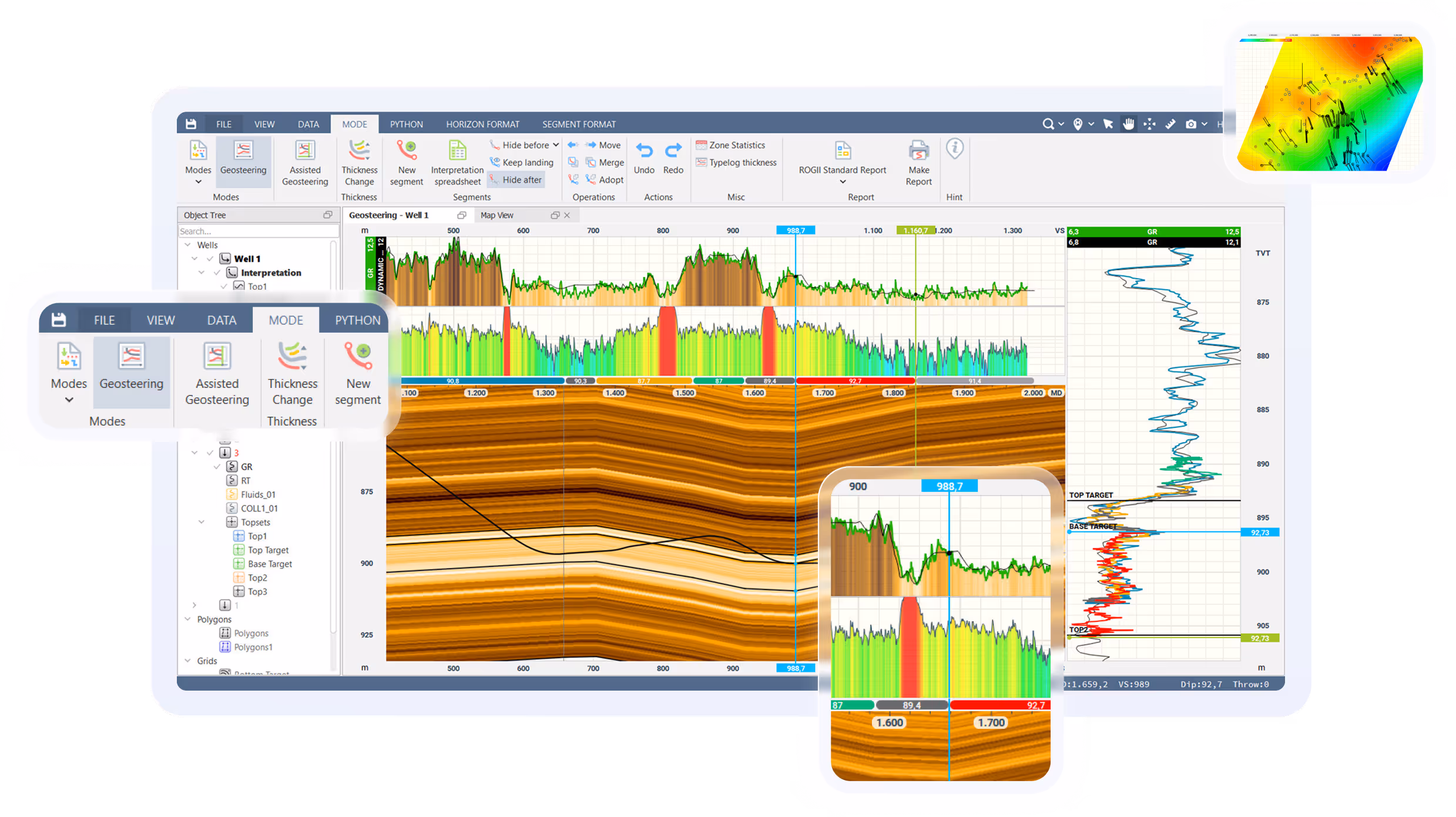The image size is (1456, 817).
Task: Click the green 1.160,7 VS marker on the top axis
Action: (x=915, y=230)
